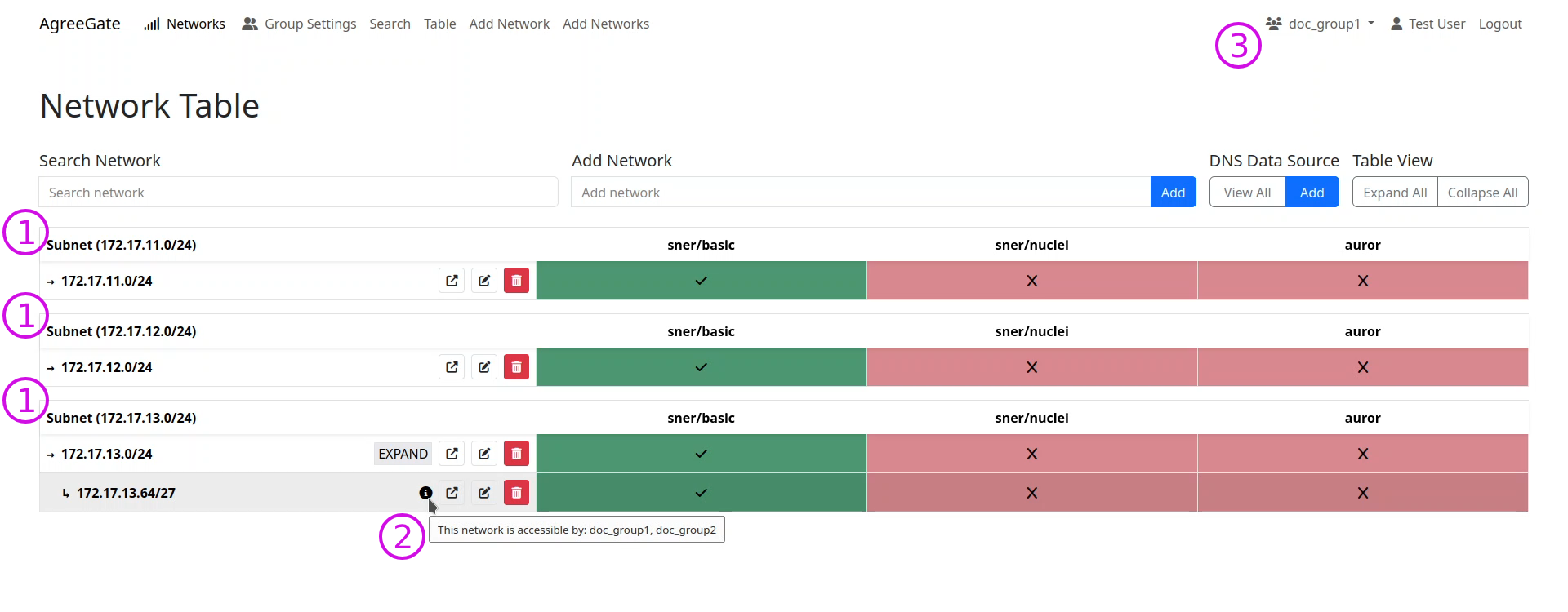The image size is (1568, 612).
Task: Go to Add Networks page
Action: pos(606,24)
